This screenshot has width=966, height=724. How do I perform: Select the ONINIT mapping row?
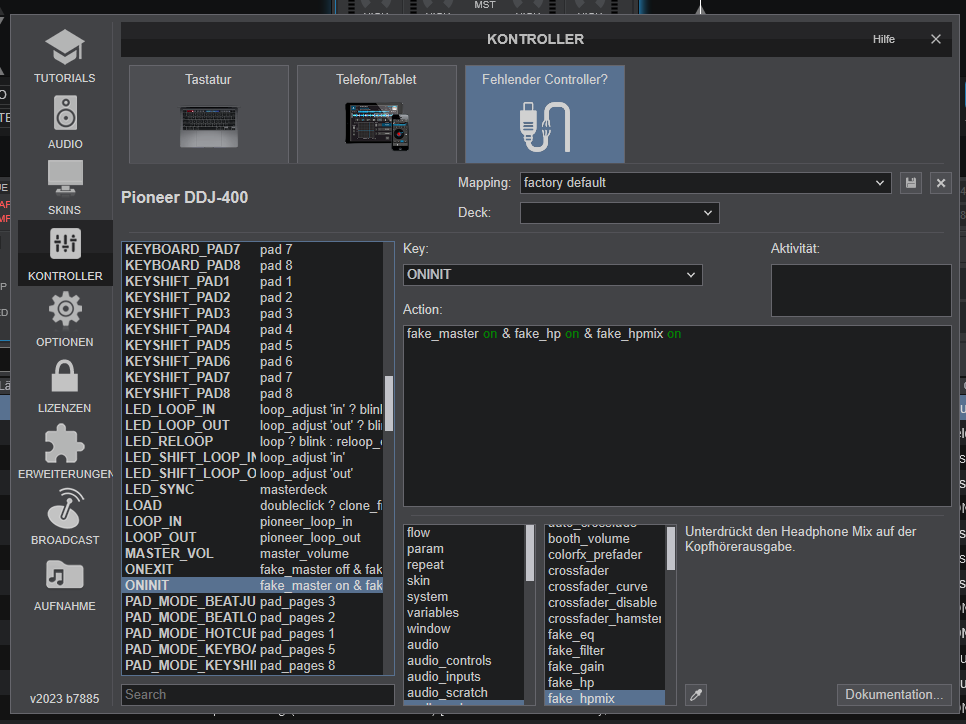click(253, 585)
